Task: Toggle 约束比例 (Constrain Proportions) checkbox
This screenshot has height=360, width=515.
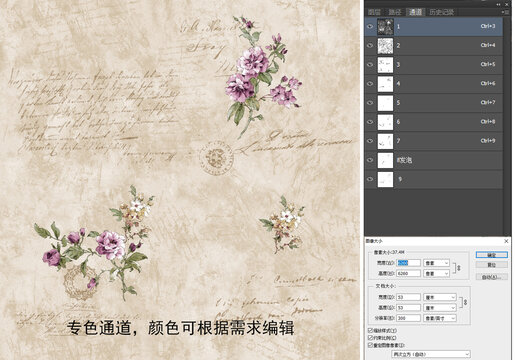Action: (x=370, y=338)
